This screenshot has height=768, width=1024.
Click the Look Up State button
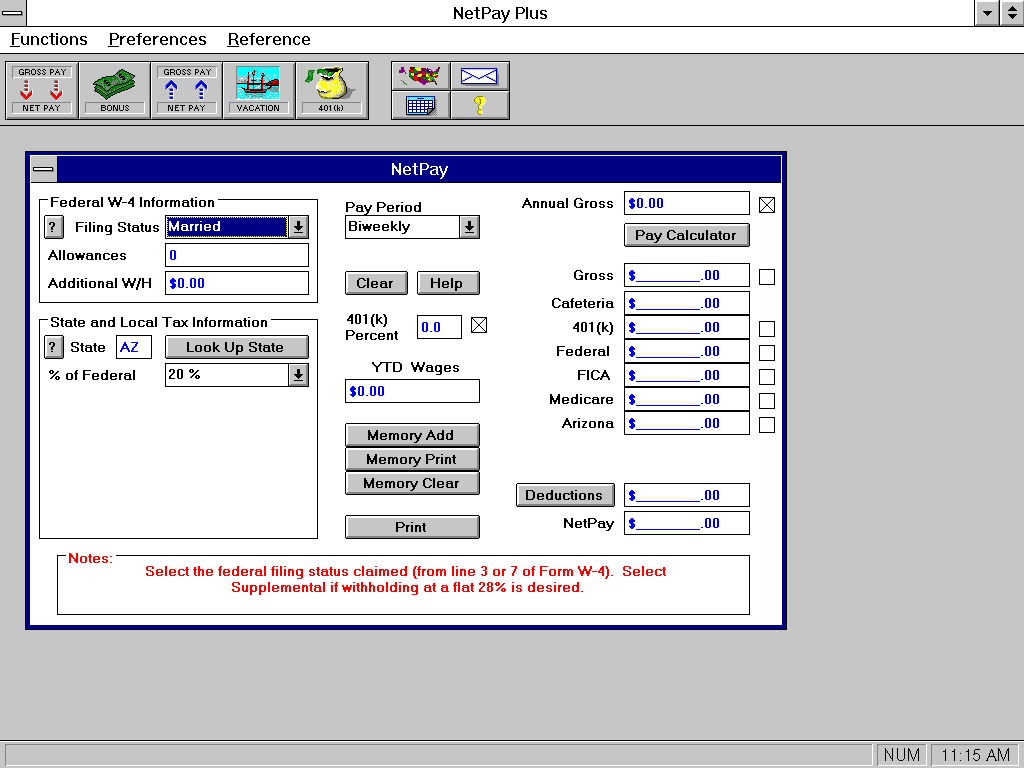pos(235,347)
